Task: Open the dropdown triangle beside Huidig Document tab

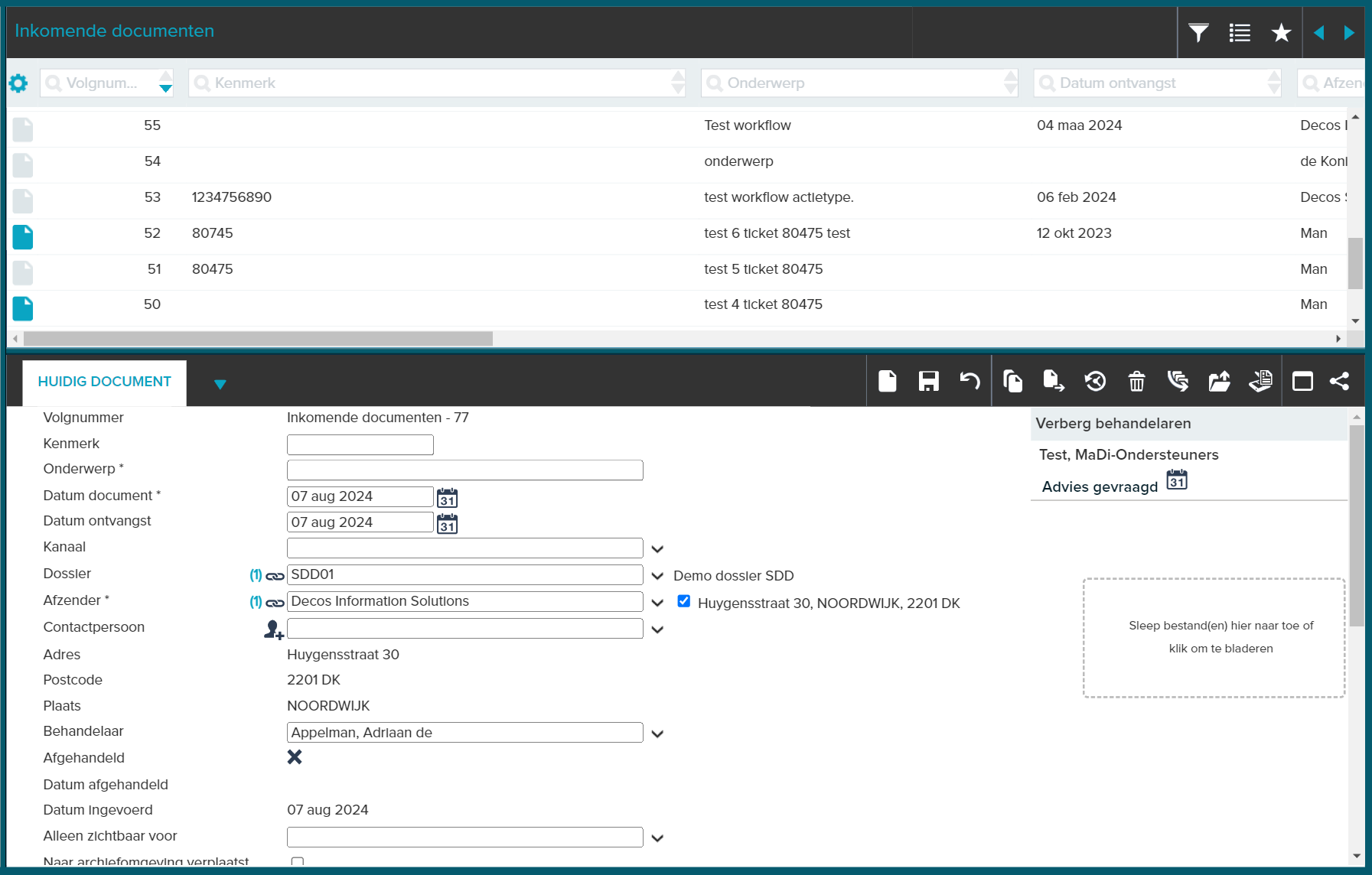Action: [220, 385]
